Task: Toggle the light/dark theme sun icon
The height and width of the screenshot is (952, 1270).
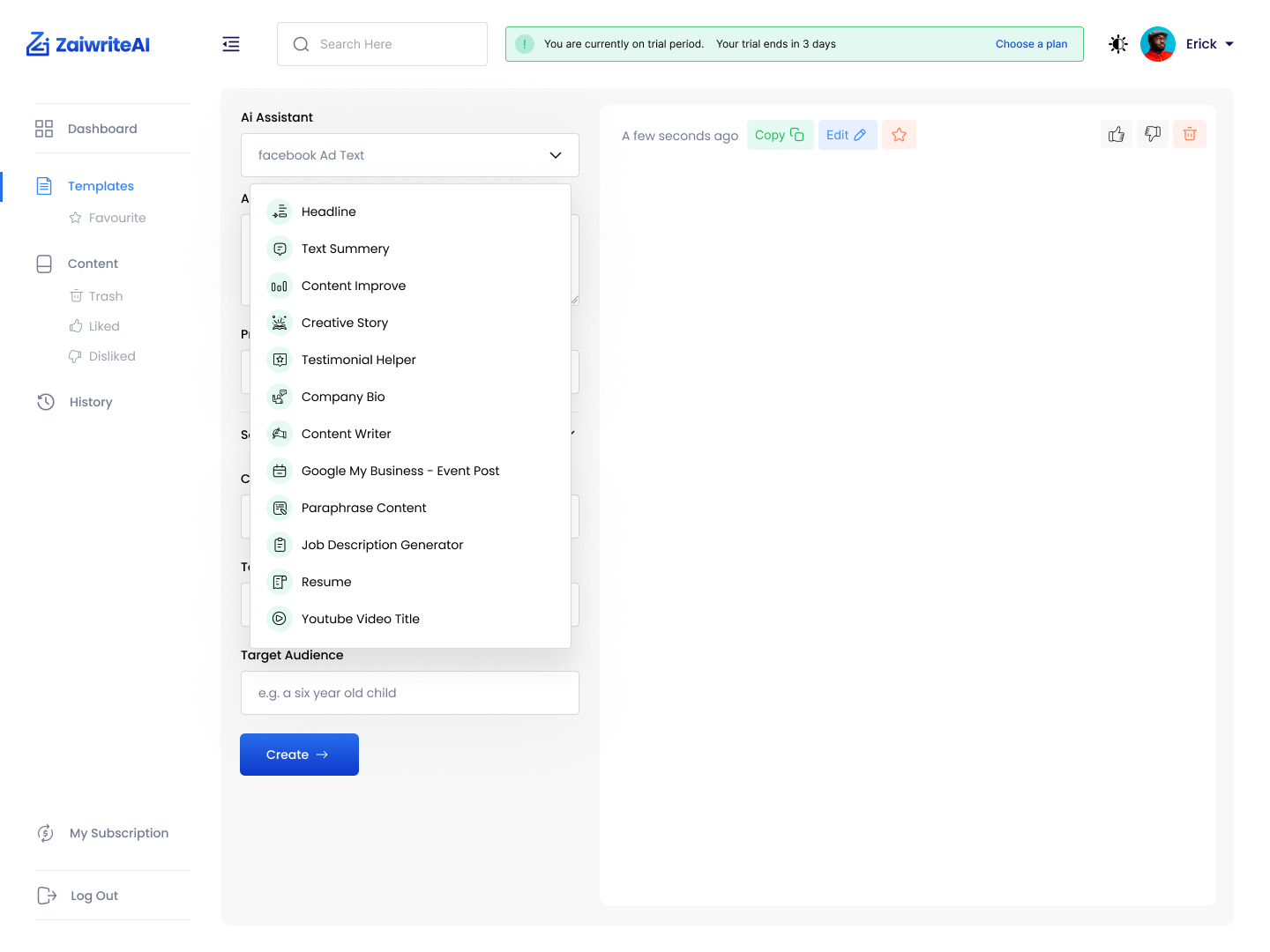Action: pyautogui.click(x=1118, y=44)
